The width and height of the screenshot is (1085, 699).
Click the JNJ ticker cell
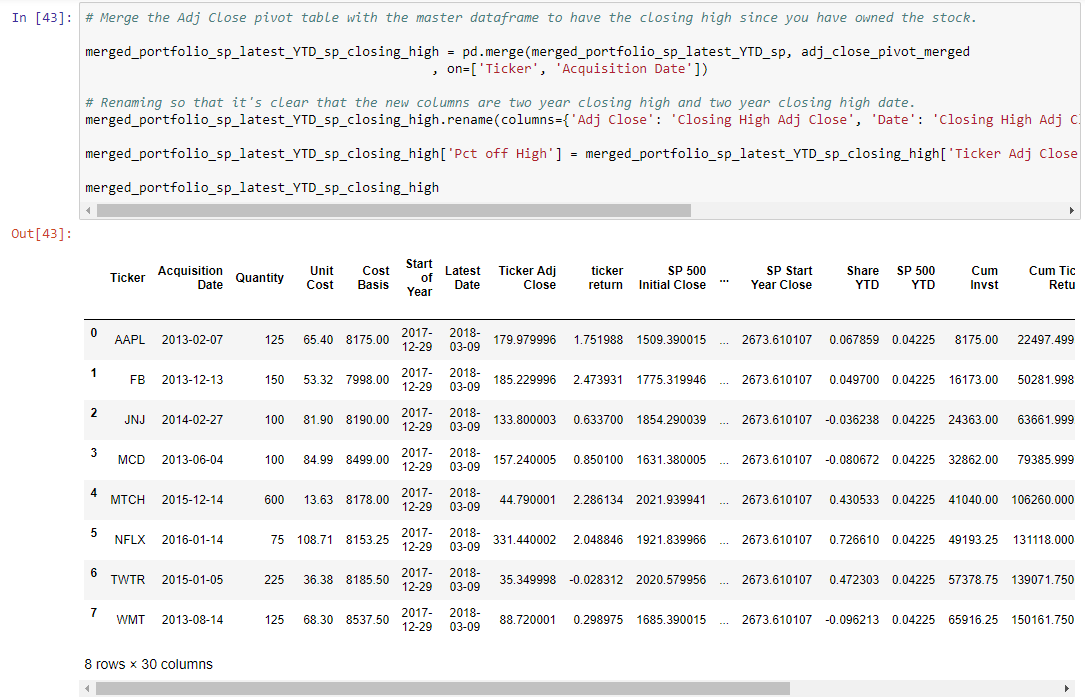(134, 420)
